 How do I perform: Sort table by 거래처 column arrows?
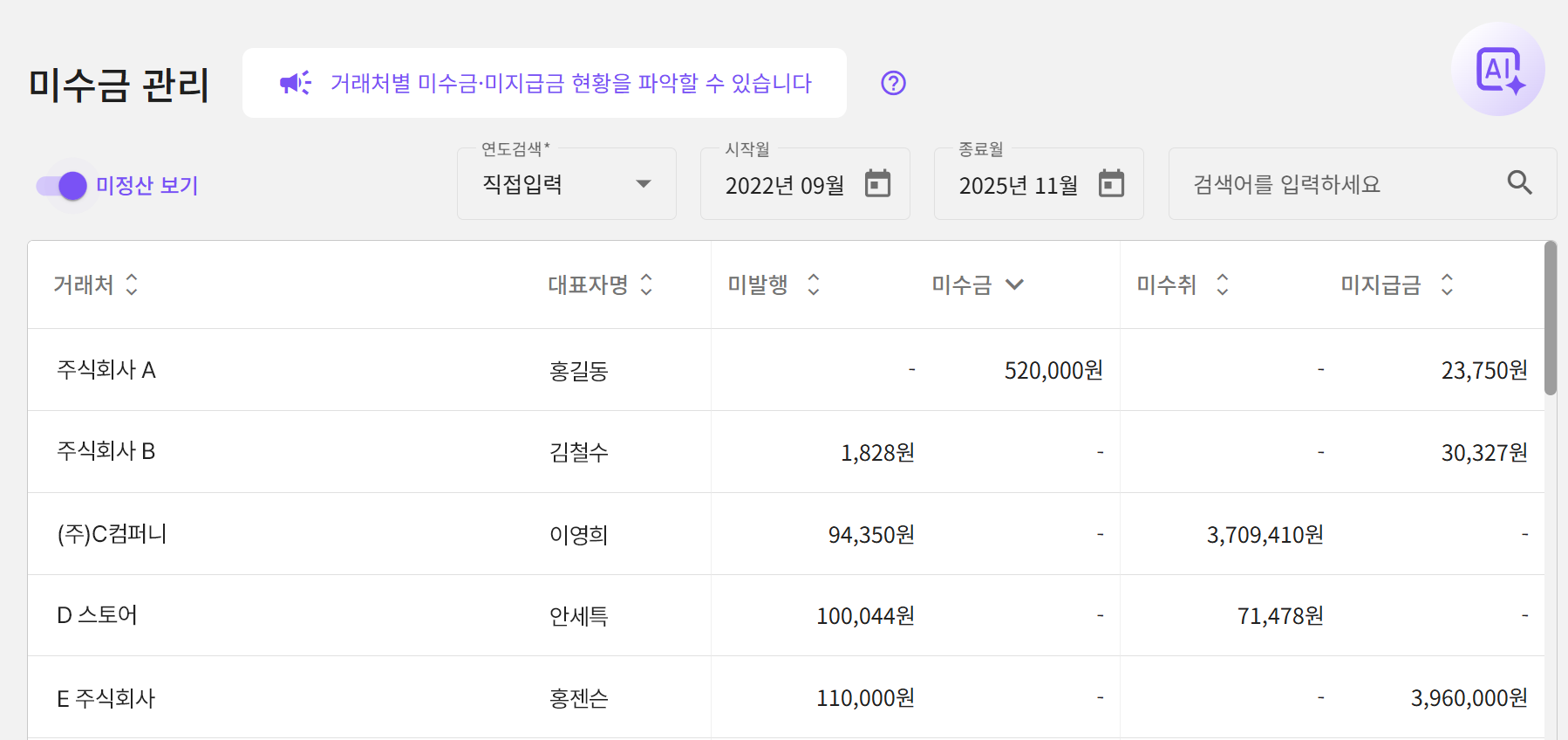click(x=132, y=284)
